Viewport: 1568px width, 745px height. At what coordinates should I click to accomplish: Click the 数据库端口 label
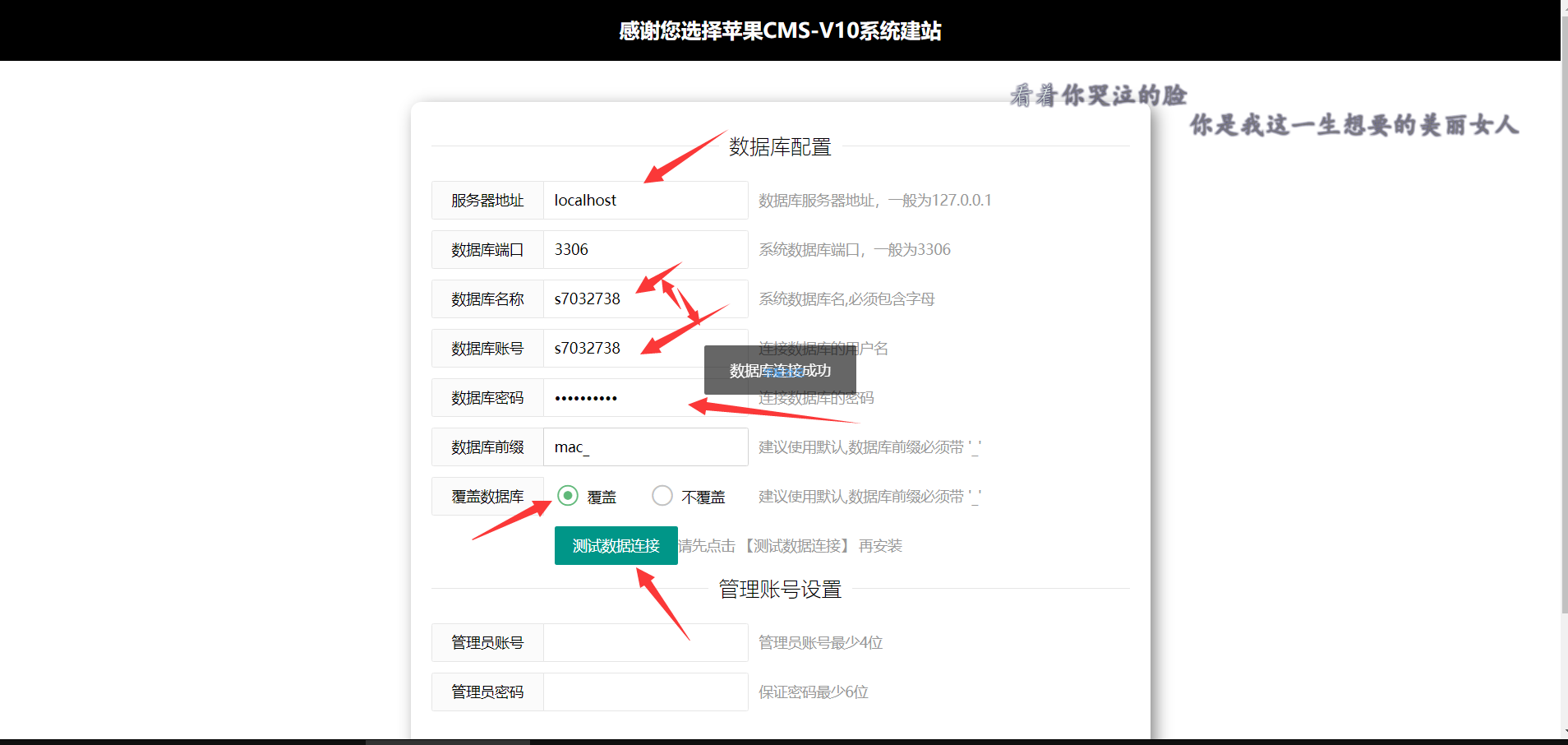487,249
